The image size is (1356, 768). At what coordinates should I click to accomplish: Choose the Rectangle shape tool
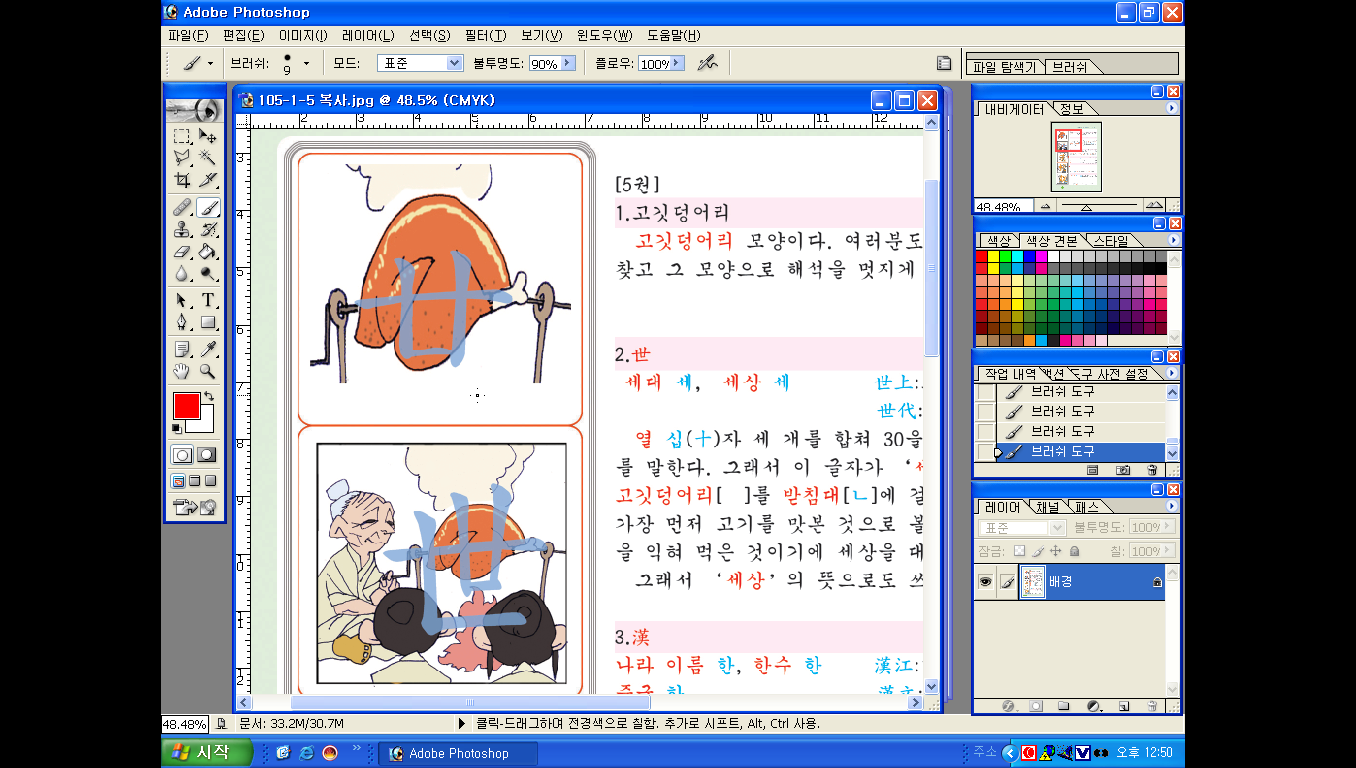tap(208, 323)
